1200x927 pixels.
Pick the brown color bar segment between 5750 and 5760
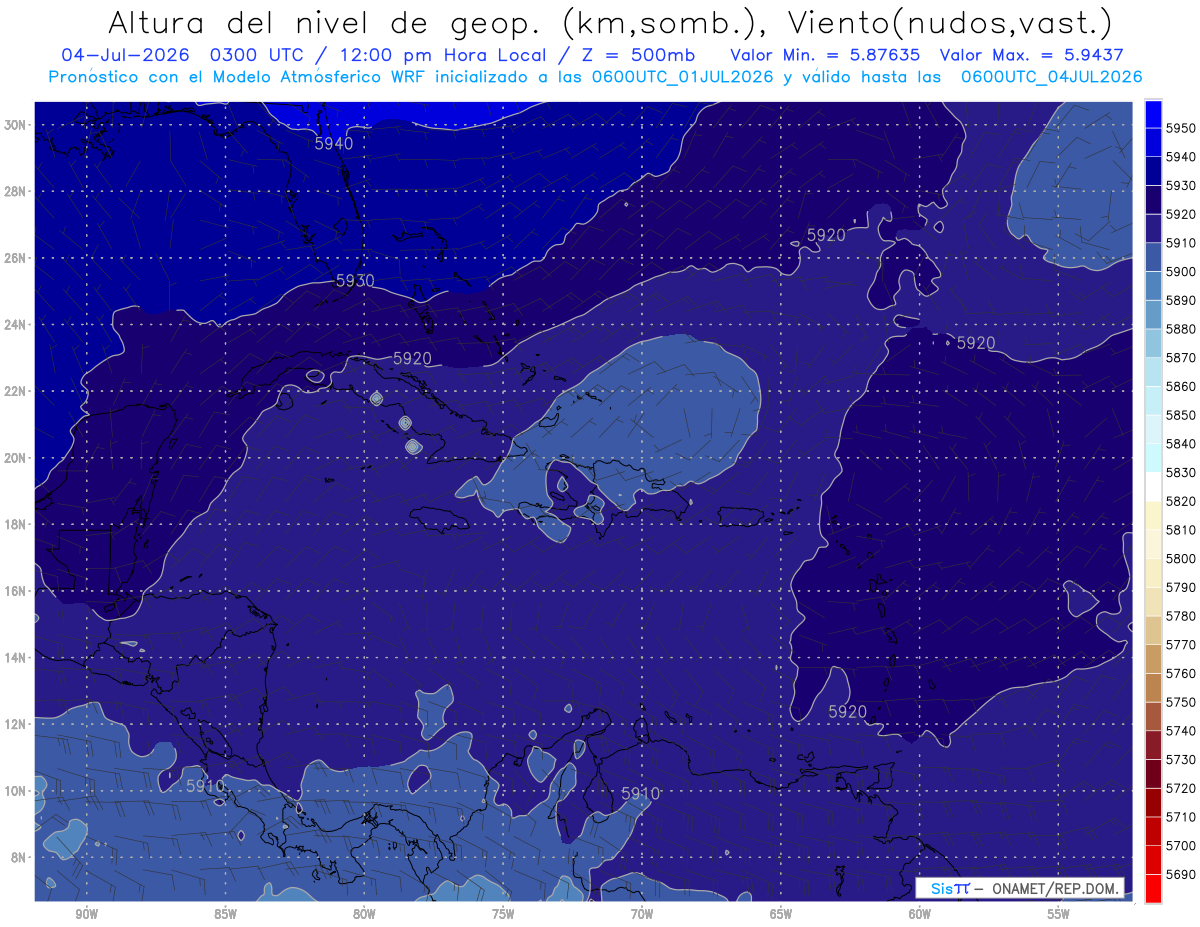pyautogui.click(x=1153, y=688)
